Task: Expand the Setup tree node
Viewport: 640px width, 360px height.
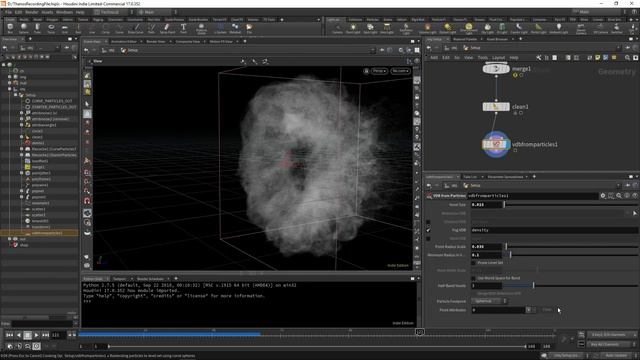Action: 16,95
